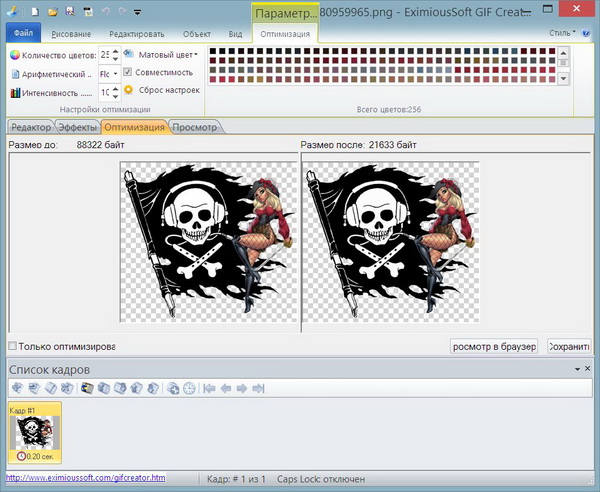Click the move frame down icon
This screenshot has height=492, width=600.
click(x=153, y=388)
